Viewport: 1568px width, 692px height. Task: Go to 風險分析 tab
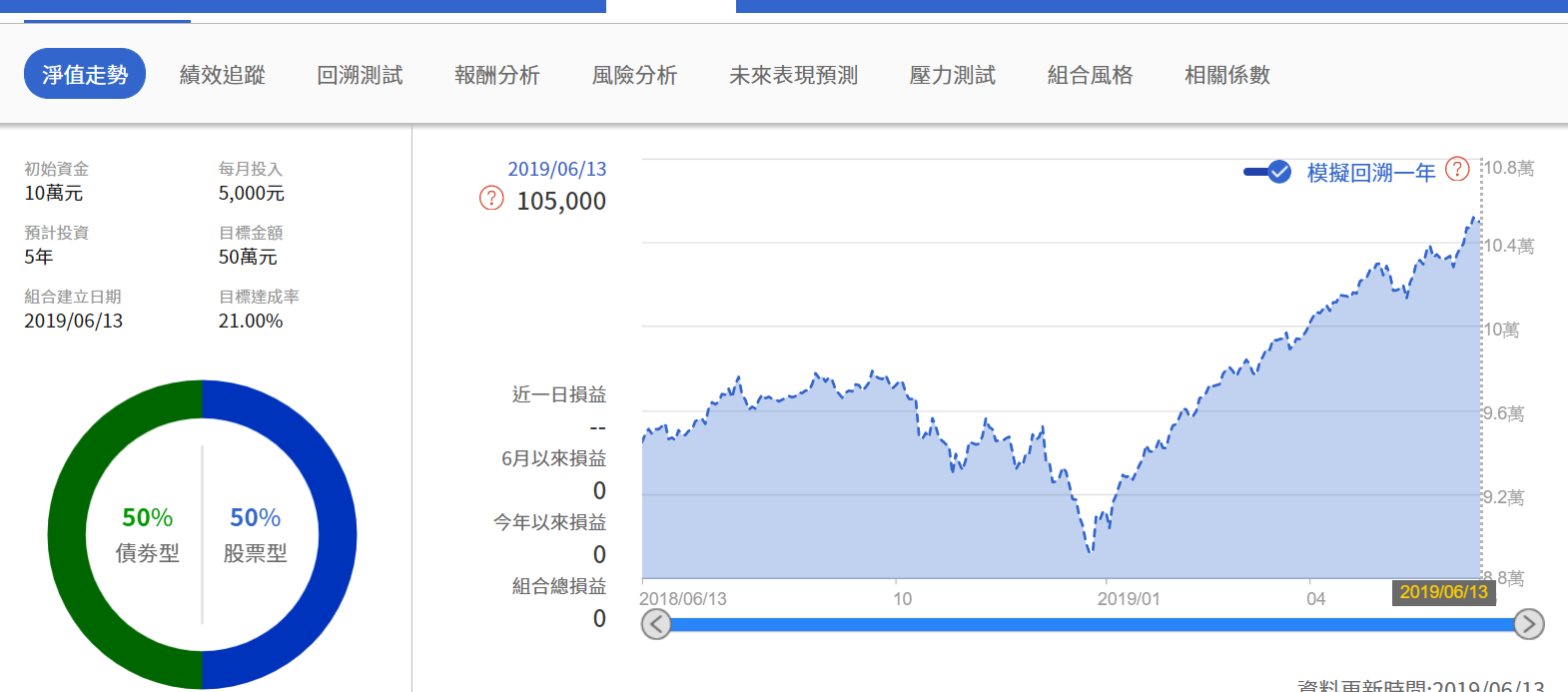click(634, 75)
